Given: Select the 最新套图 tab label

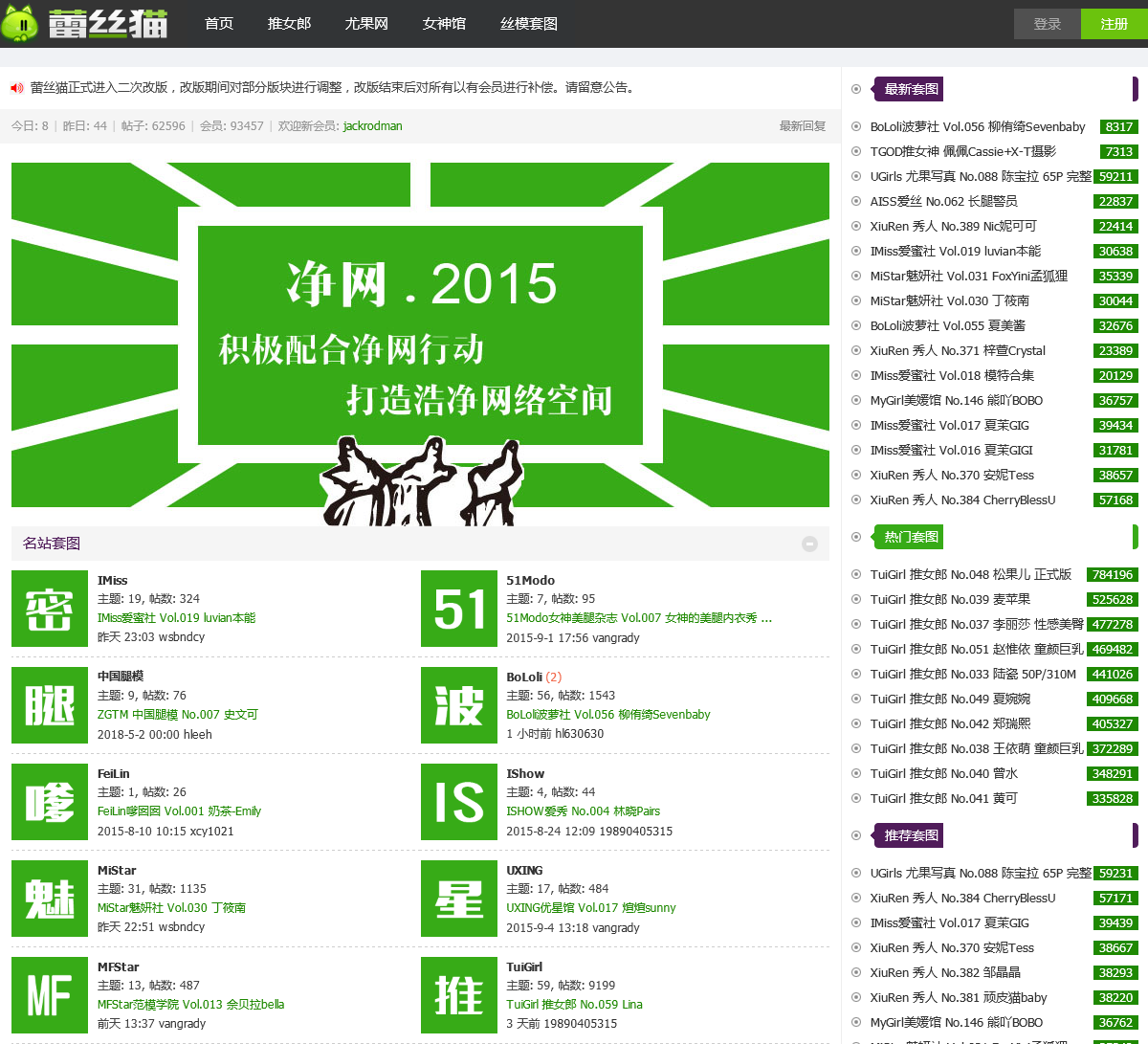Looking at the screenshot, I should tap(911, 89).
